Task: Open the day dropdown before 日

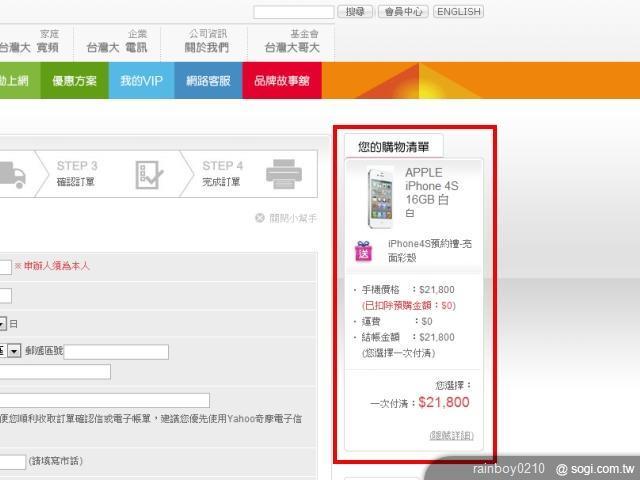Action: tap(3, 324)
